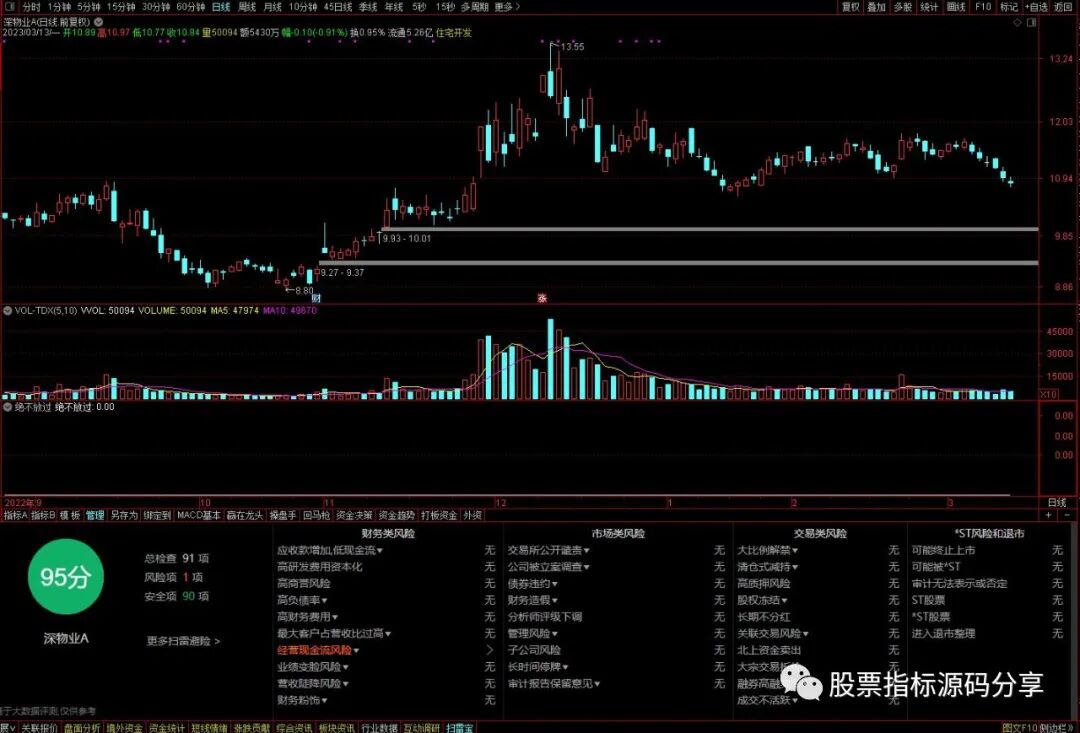Select the 日线 period tab

(220, 7)
